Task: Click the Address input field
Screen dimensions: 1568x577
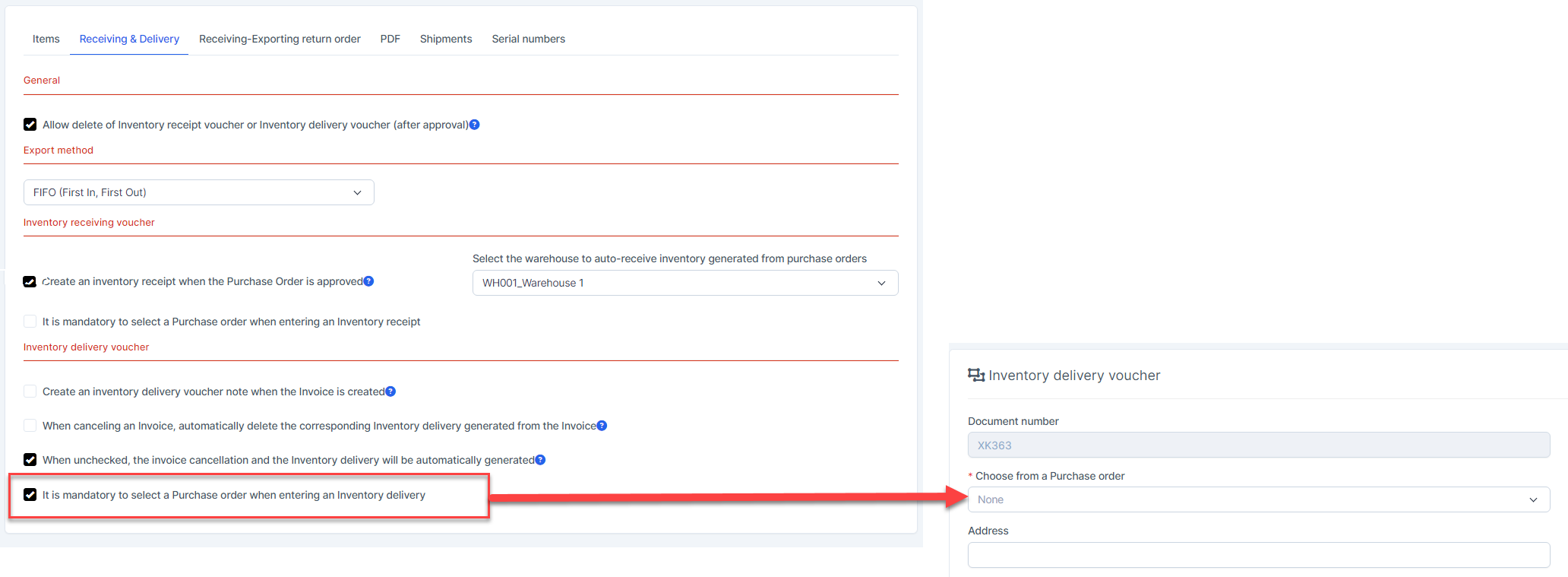Action: (1258, 555)
